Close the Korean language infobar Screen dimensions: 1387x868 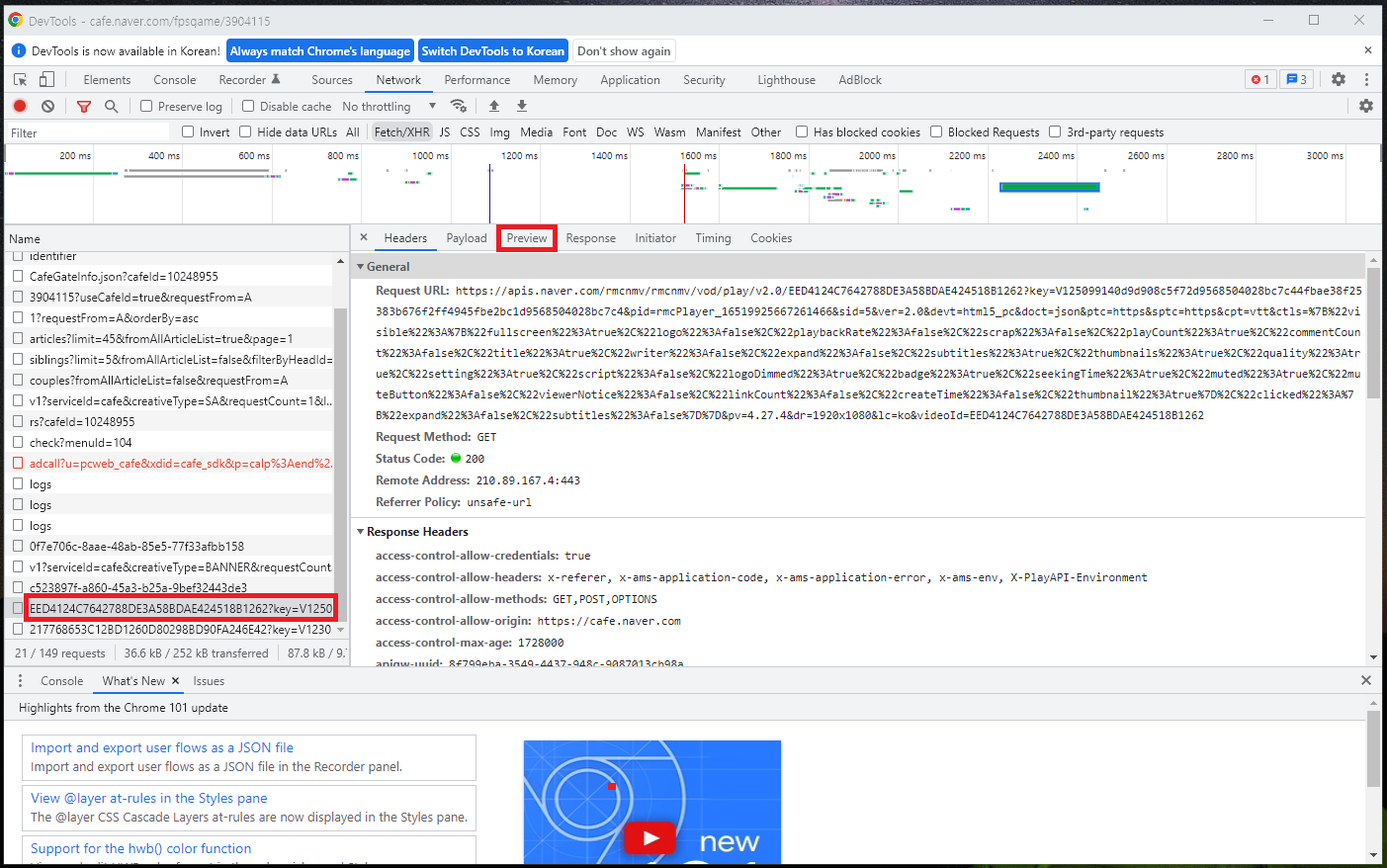click(x=1368, y=50)
